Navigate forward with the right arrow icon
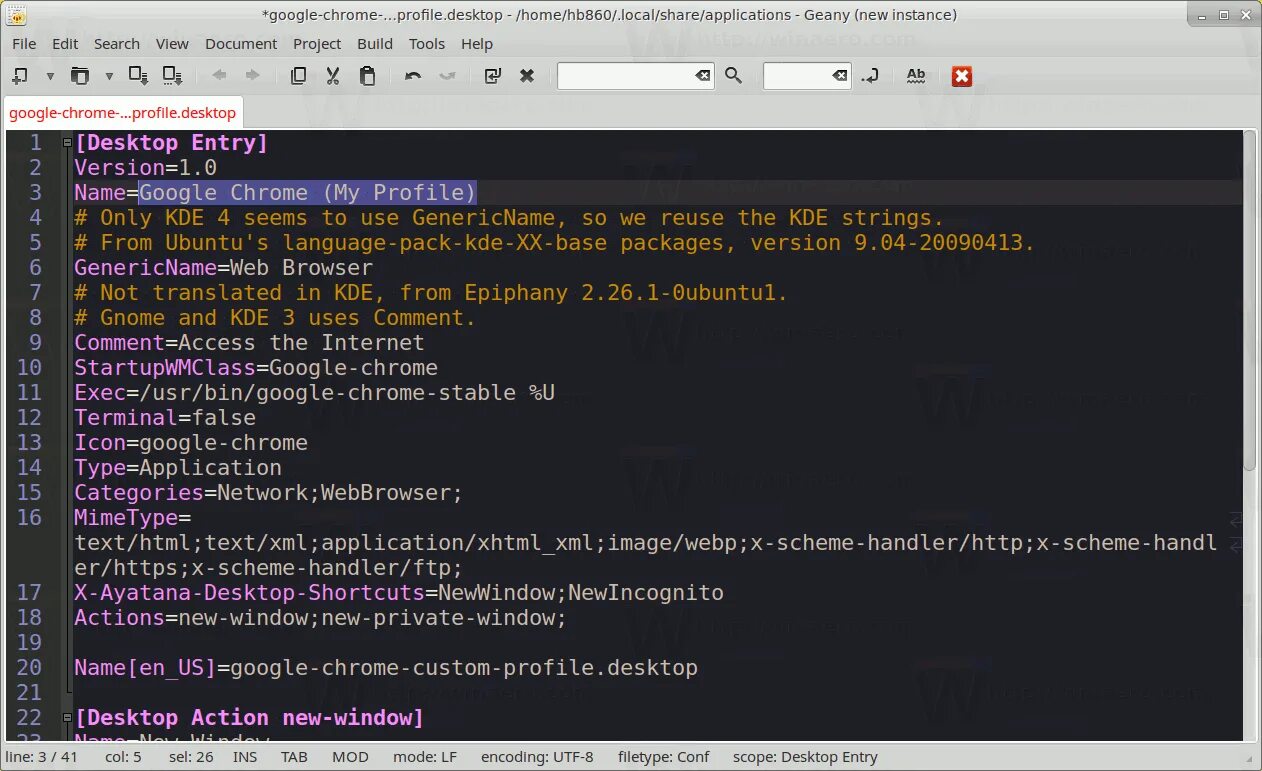1262x771 pixels. (x=252, y=76)
